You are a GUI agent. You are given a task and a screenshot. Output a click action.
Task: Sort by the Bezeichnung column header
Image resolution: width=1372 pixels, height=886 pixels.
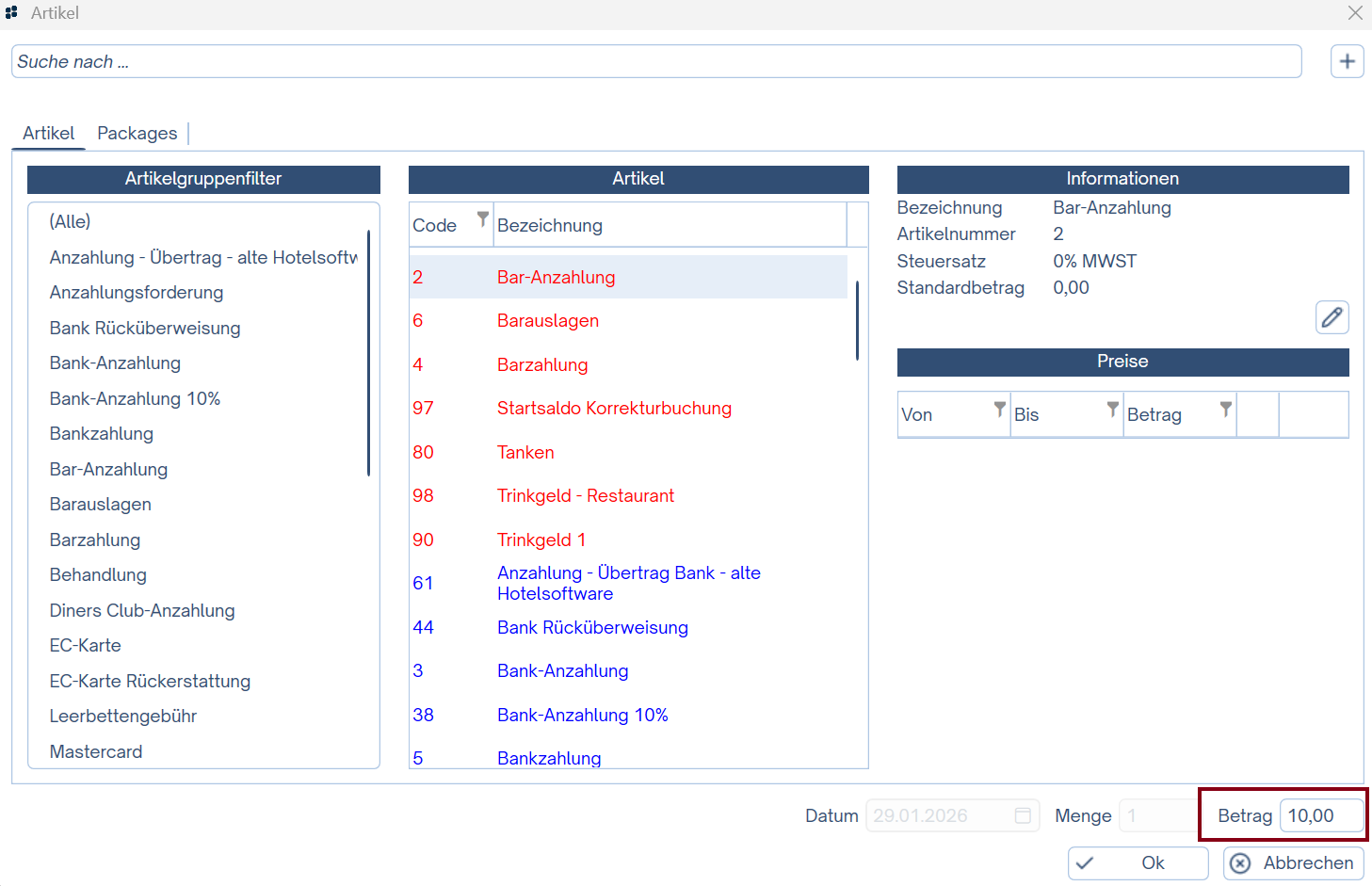point(669,225)
